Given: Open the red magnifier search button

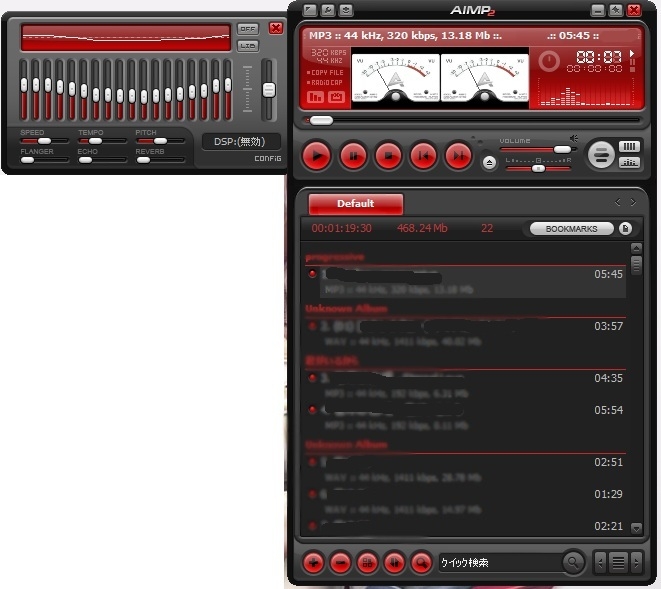Looking at the screenshot, I should [x=421, y=562].
